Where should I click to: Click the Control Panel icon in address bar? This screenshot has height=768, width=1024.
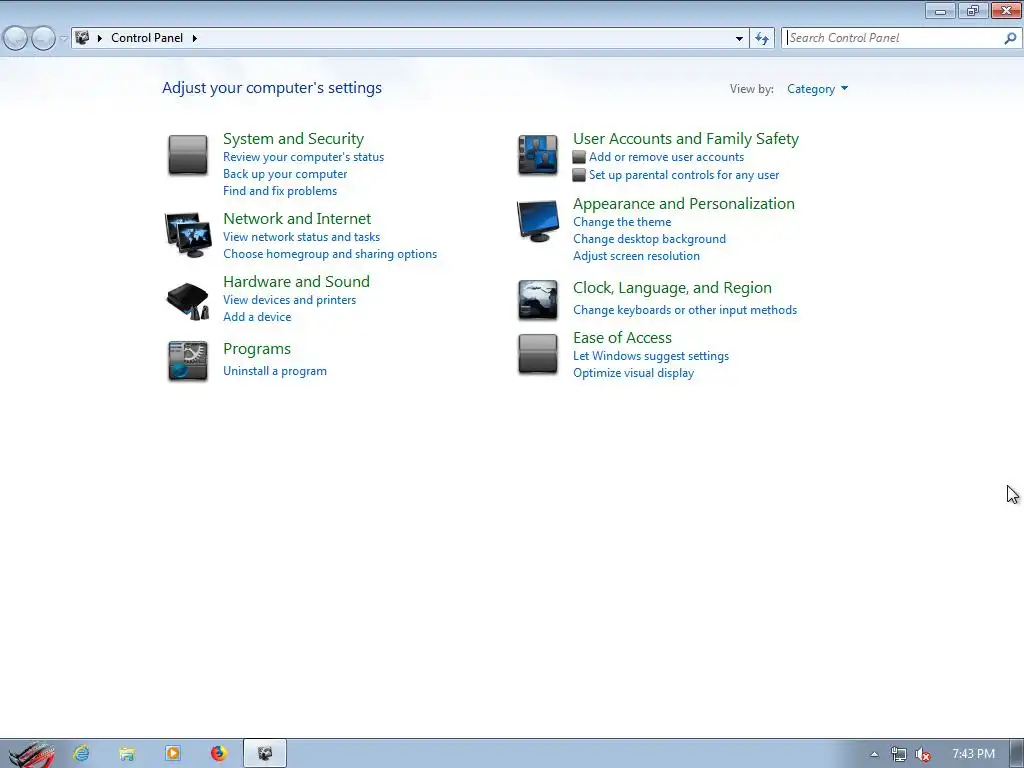point(82,38)
